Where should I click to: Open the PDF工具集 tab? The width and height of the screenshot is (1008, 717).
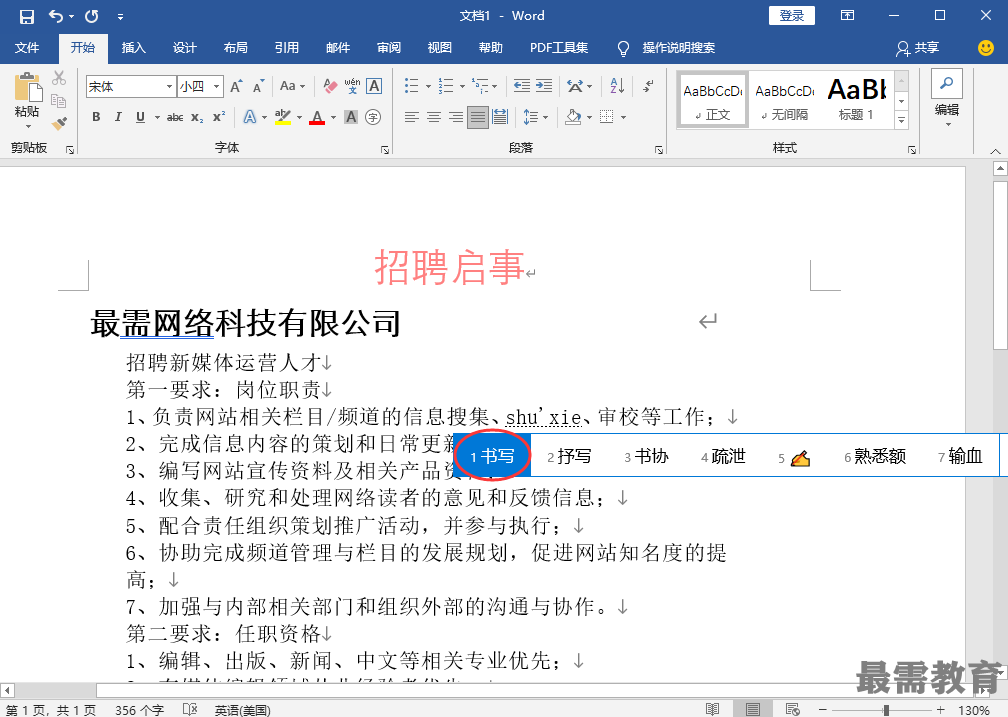(559, 48)
